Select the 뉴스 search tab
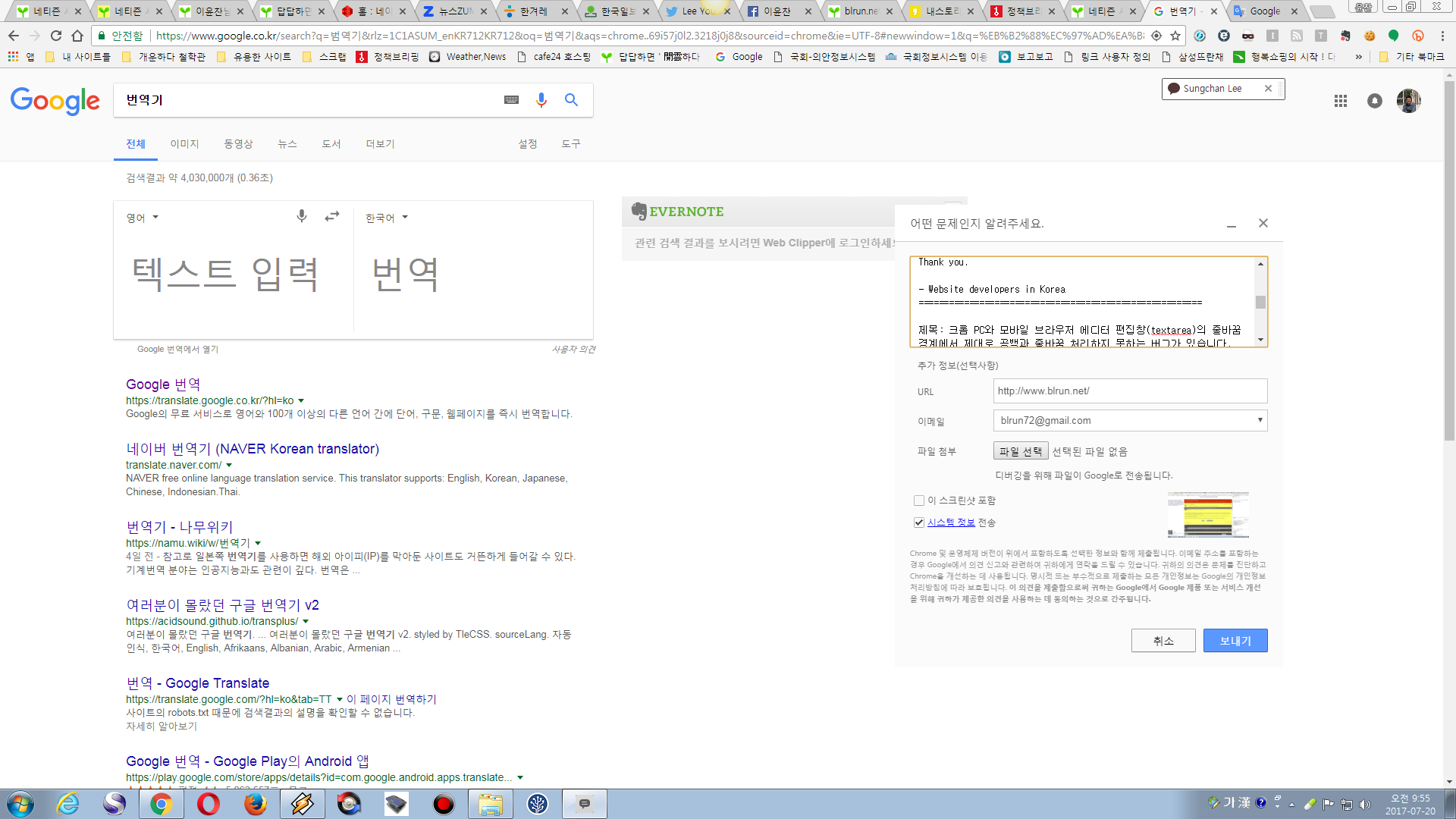1456x819 pixels. pyautogui.click(x=287, y=144)
